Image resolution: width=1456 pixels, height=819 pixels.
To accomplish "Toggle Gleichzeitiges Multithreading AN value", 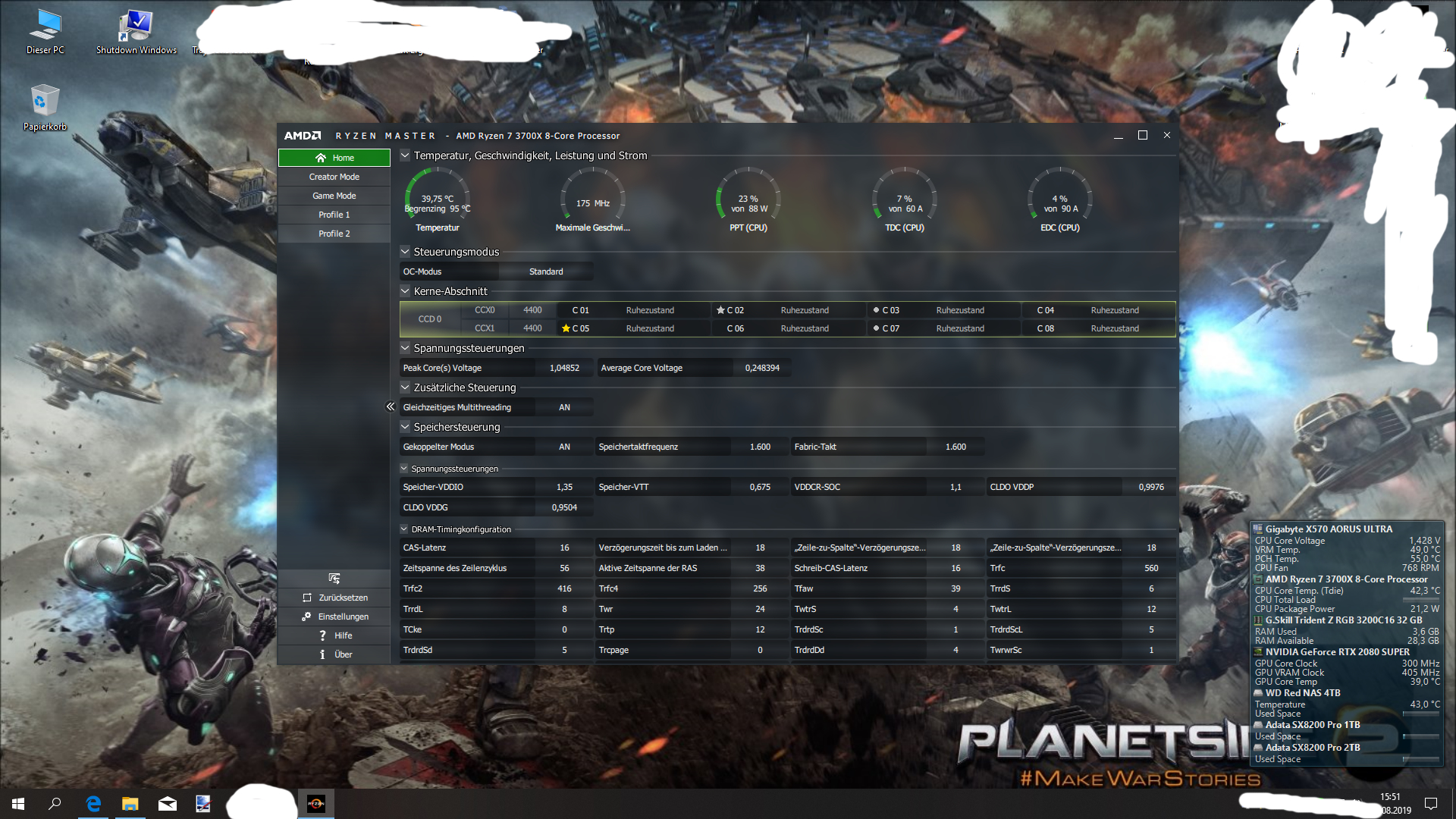I will click(564, 407).
